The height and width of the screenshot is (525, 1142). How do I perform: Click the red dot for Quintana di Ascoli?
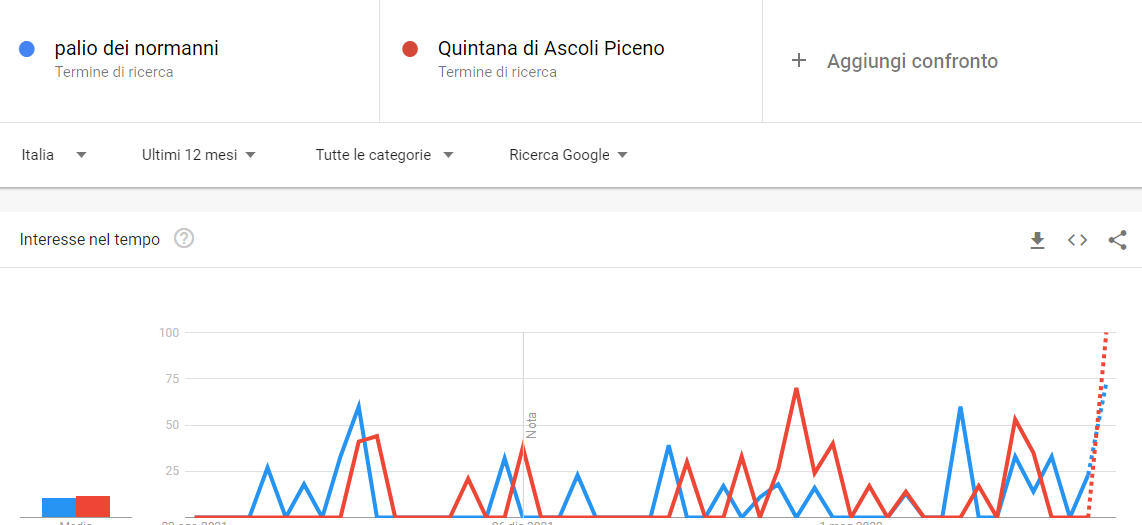point(410,49)
